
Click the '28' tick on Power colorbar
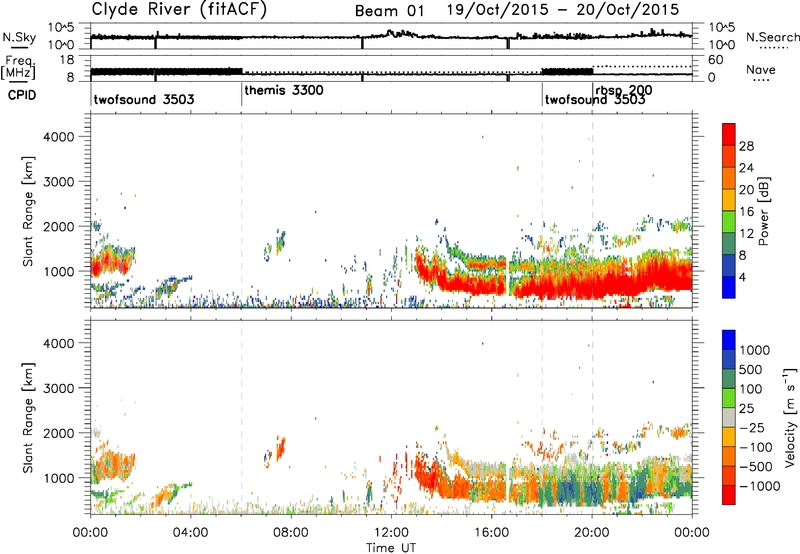[746, 146]
